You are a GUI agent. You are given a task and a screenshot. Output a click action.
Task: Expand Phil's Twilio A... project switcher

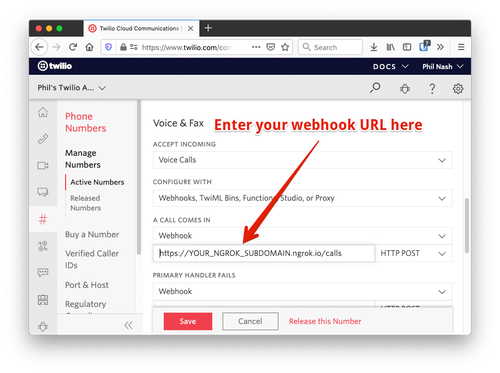pyautogui.click(x=71, y=88)
